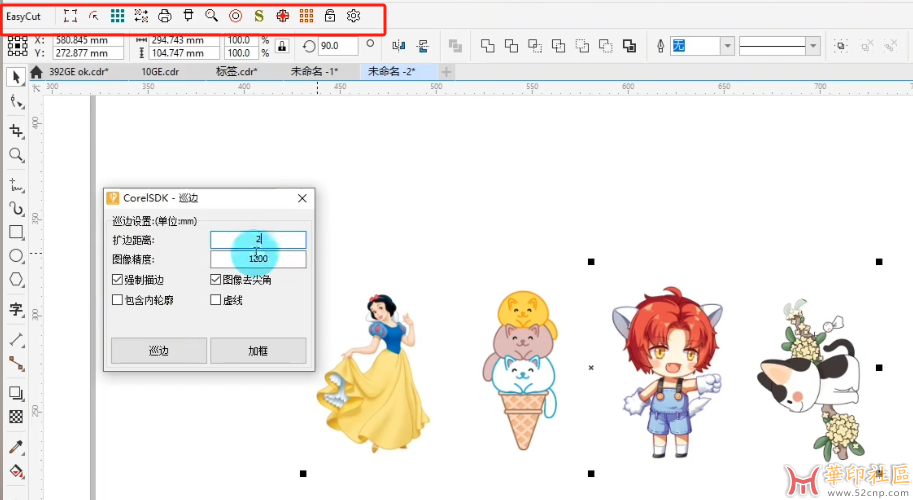Click the X position field 580.845 mm
The height and width of the screenshot is (500, 913).
88,40
